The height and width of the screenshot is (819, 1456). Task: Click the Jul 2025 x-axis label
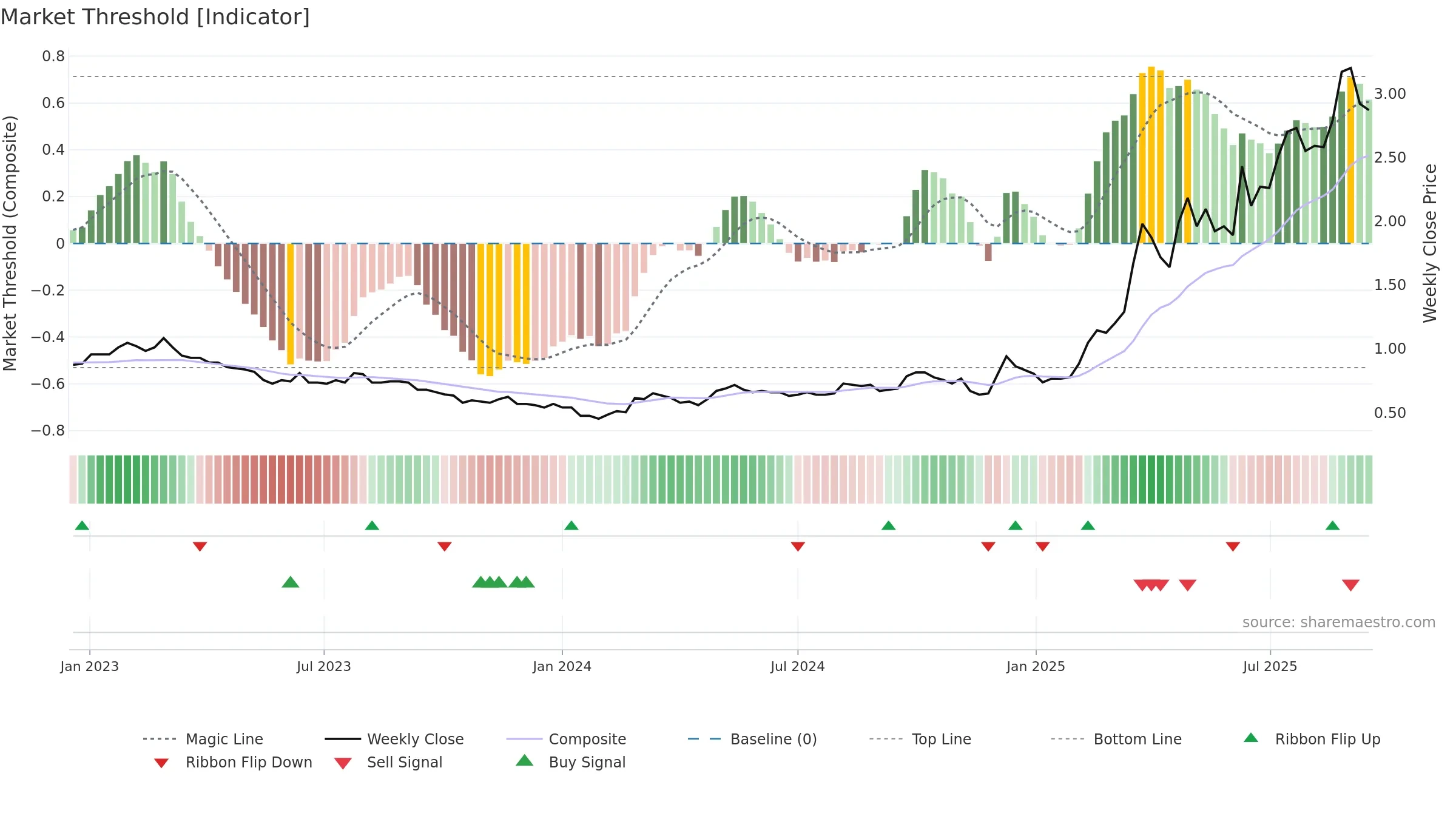(x=1270, y=666)
